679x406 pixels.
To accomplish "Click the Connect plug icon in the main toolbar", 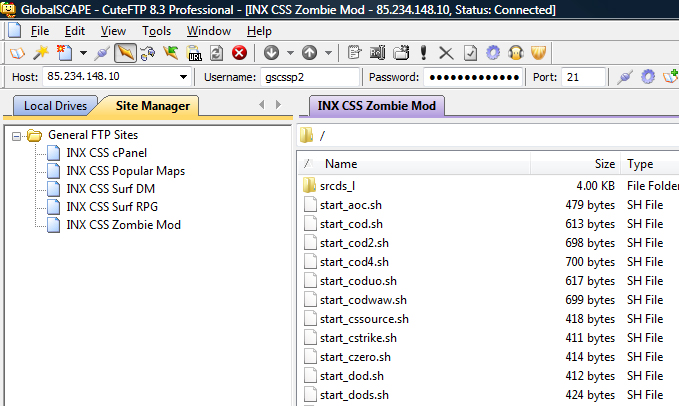I will pyautogui.click(x=102, y=53).
